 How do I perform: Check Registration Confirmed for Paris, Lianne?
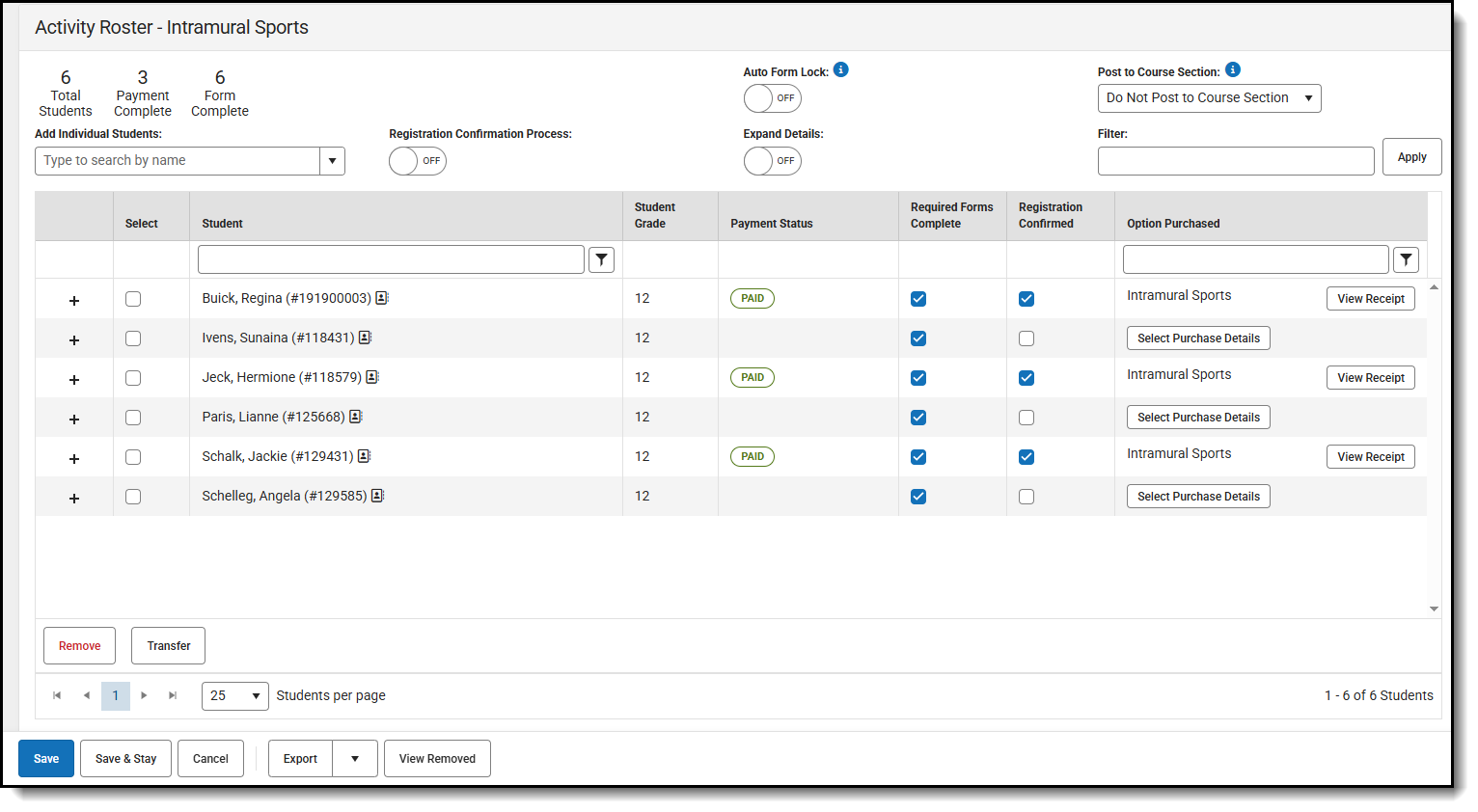1026,418
